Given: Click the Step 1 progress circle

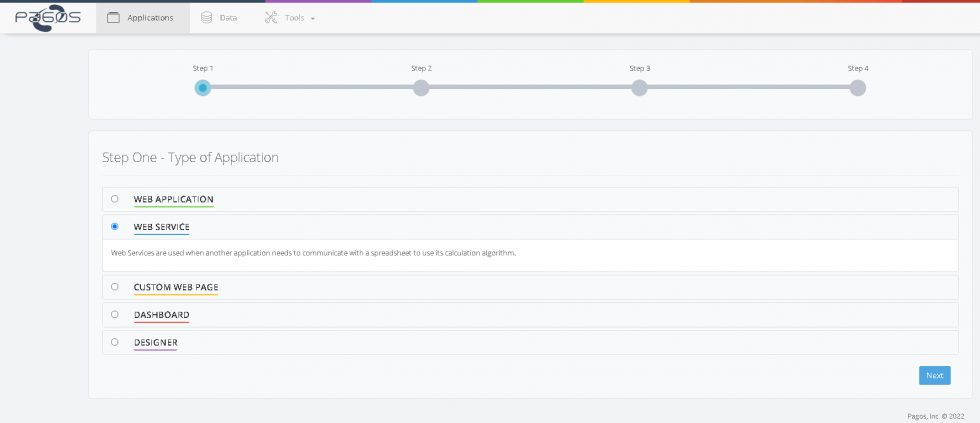Looking at the screenshot, I should (203, 88).
